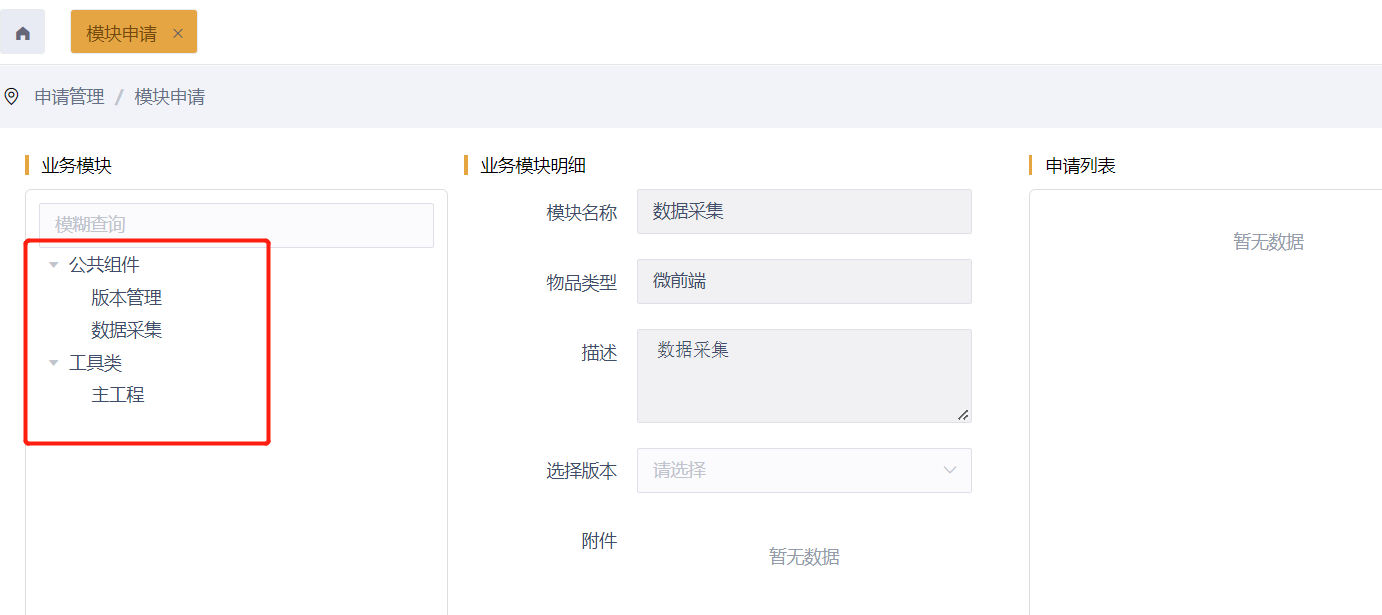Click the chevron arrow in 选择版本
Screen dimensions: 1382x615
[x=949, y=470]
